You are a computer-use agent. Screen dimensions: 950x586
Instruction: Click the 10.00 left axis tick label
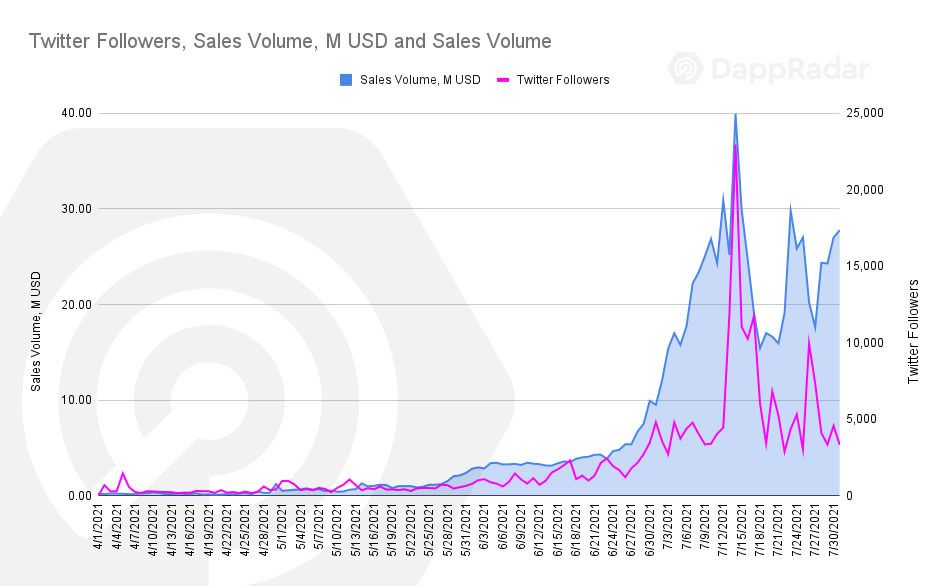(77, 400)
